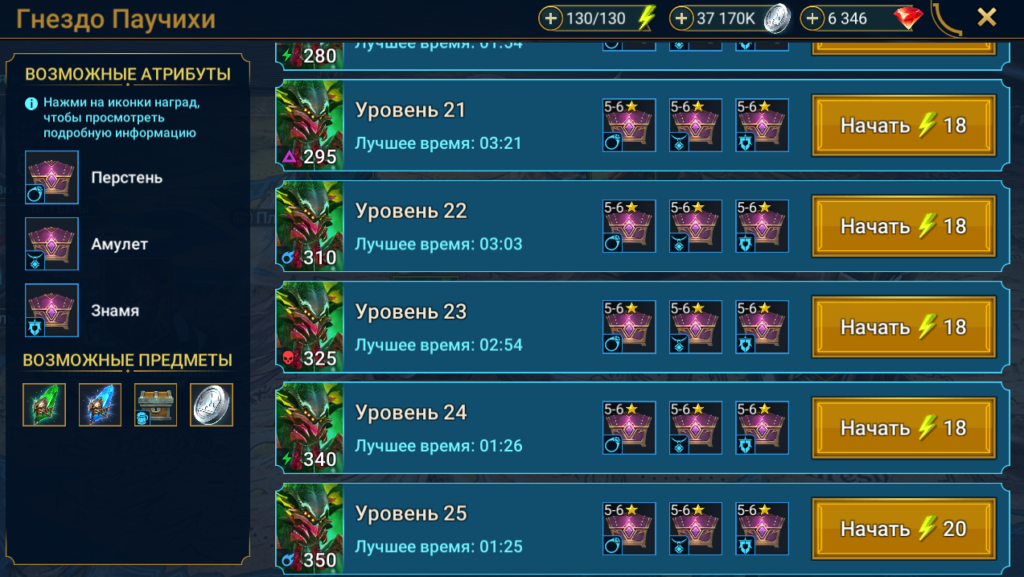Image resolution: width=1024 pixels, height=577 pixels.
Task: Tap the info icon beside the hint
Action: tap(31, 103)
